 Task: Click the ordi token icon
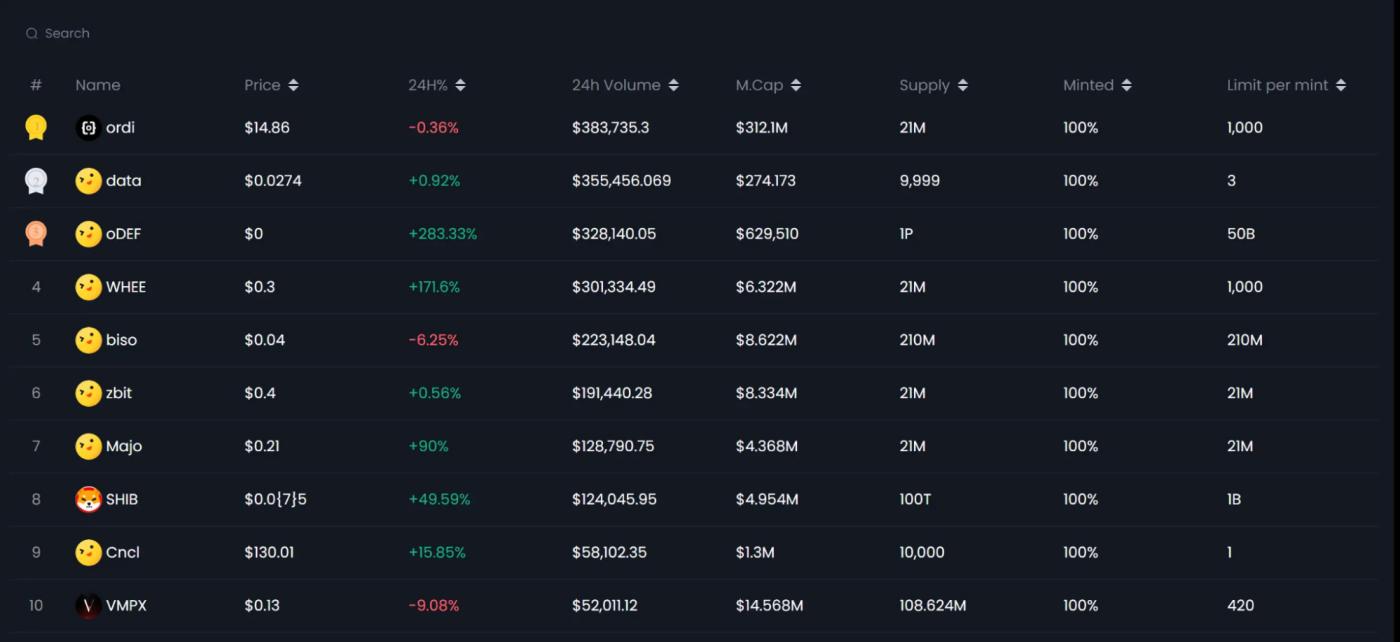tap(88, 128)
